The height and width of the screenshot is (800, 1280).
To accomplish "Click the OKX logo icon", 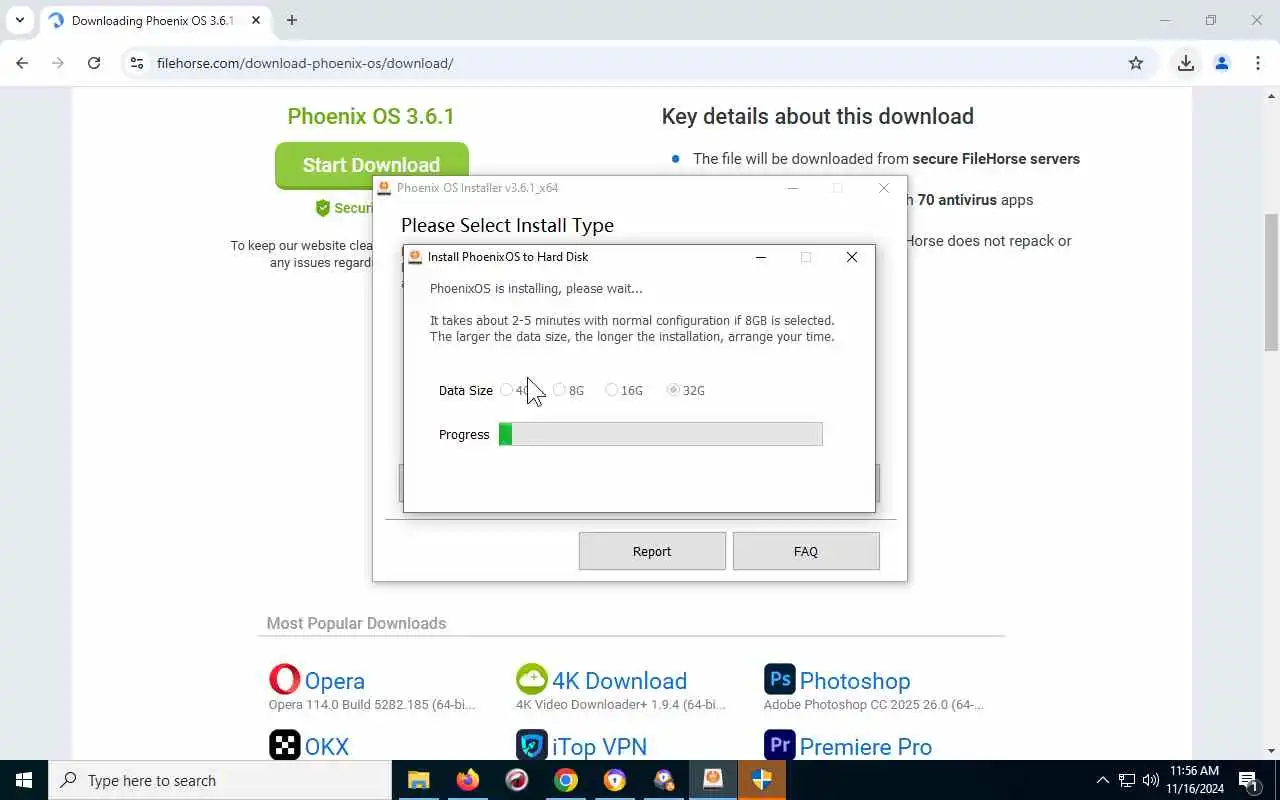I will [285, 745].
